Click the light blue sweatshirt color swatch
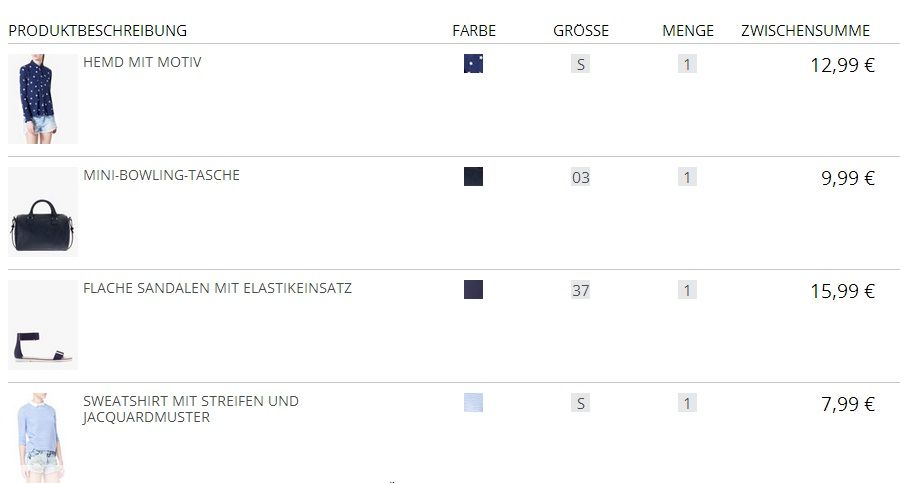924x483 pixels. [473, 403]
